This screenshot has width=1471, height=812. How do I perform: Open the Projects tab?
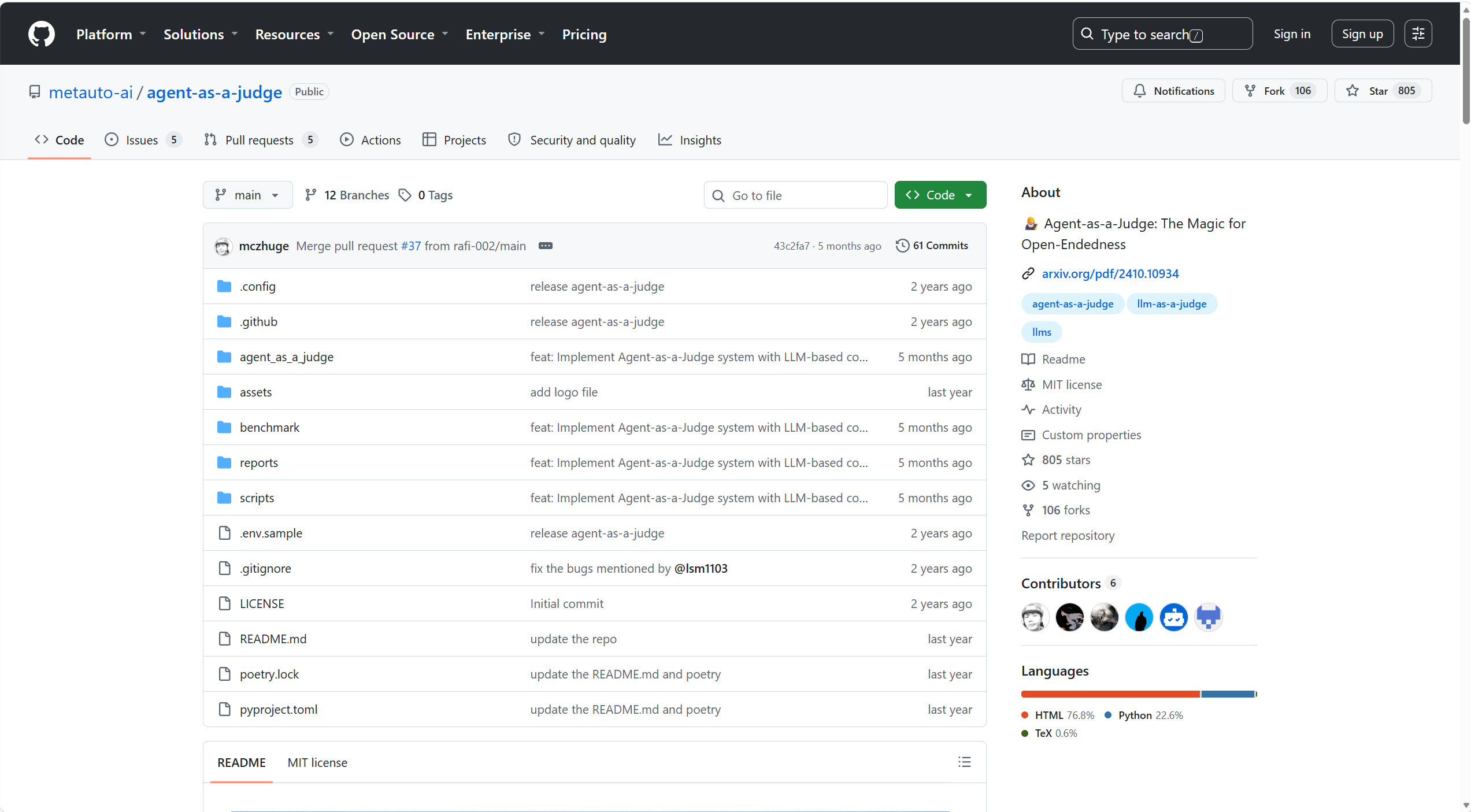click(454, 140)
